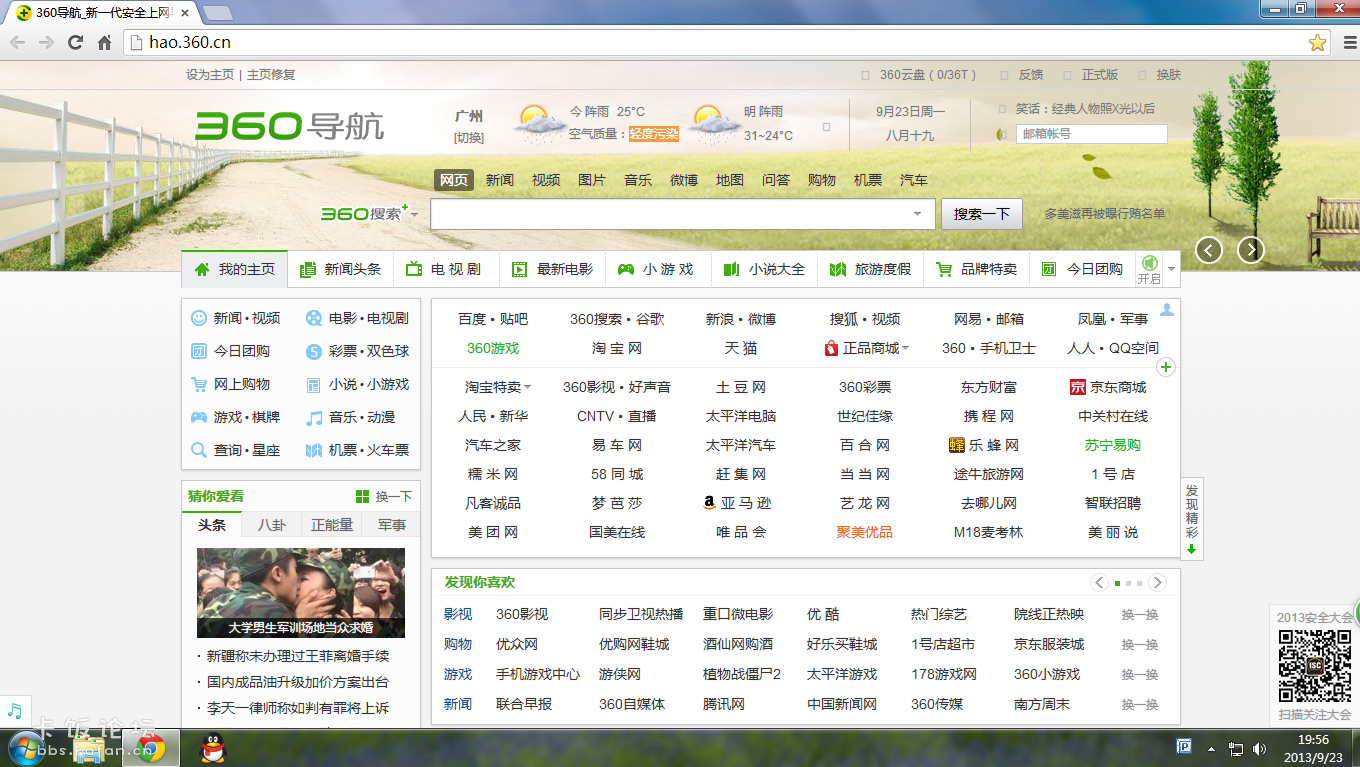Click the 邮箱帐号 input field

coord(1092,134)
